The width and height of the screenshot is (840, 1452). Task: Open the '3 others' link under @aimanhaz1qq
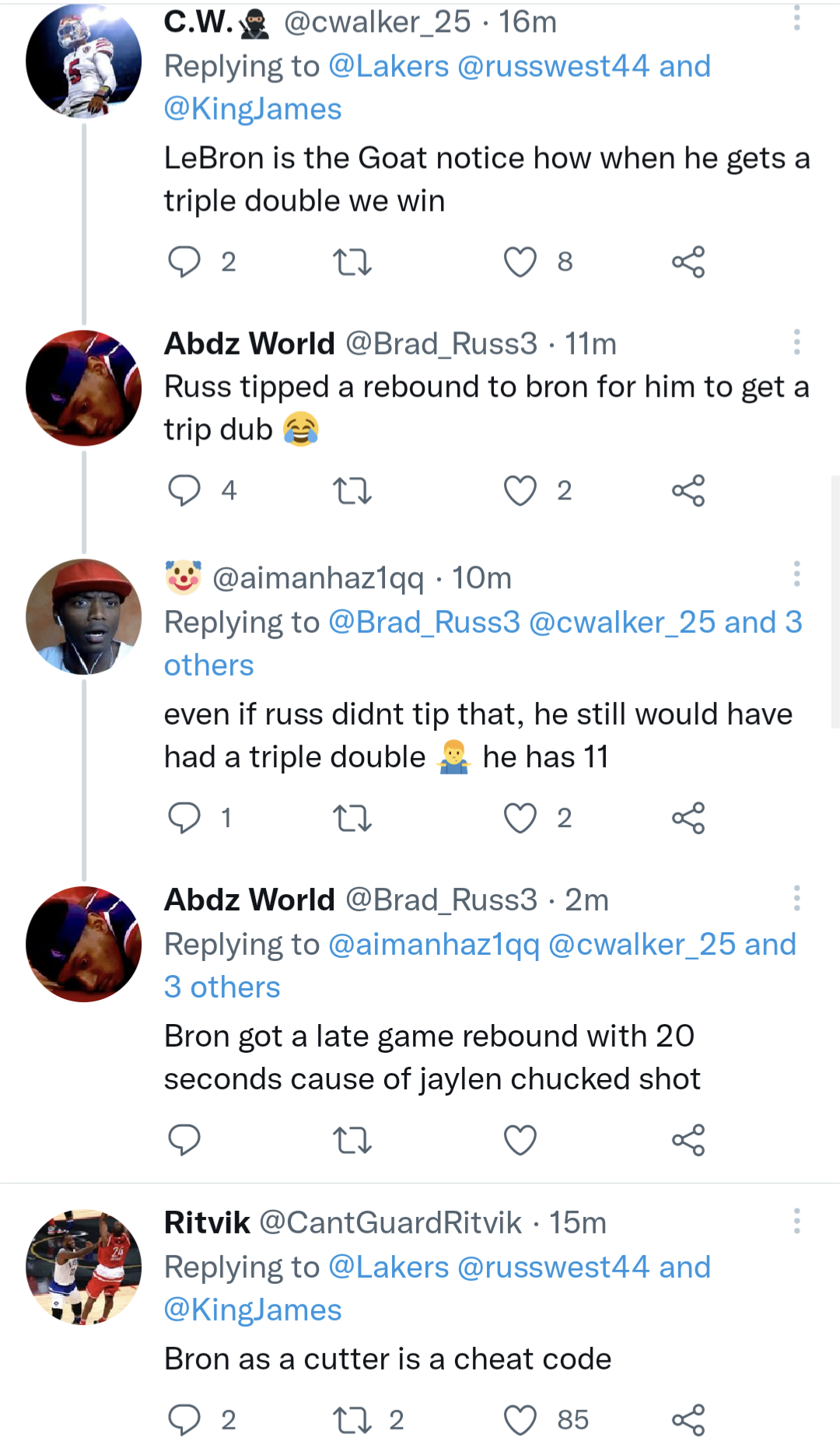208,665
